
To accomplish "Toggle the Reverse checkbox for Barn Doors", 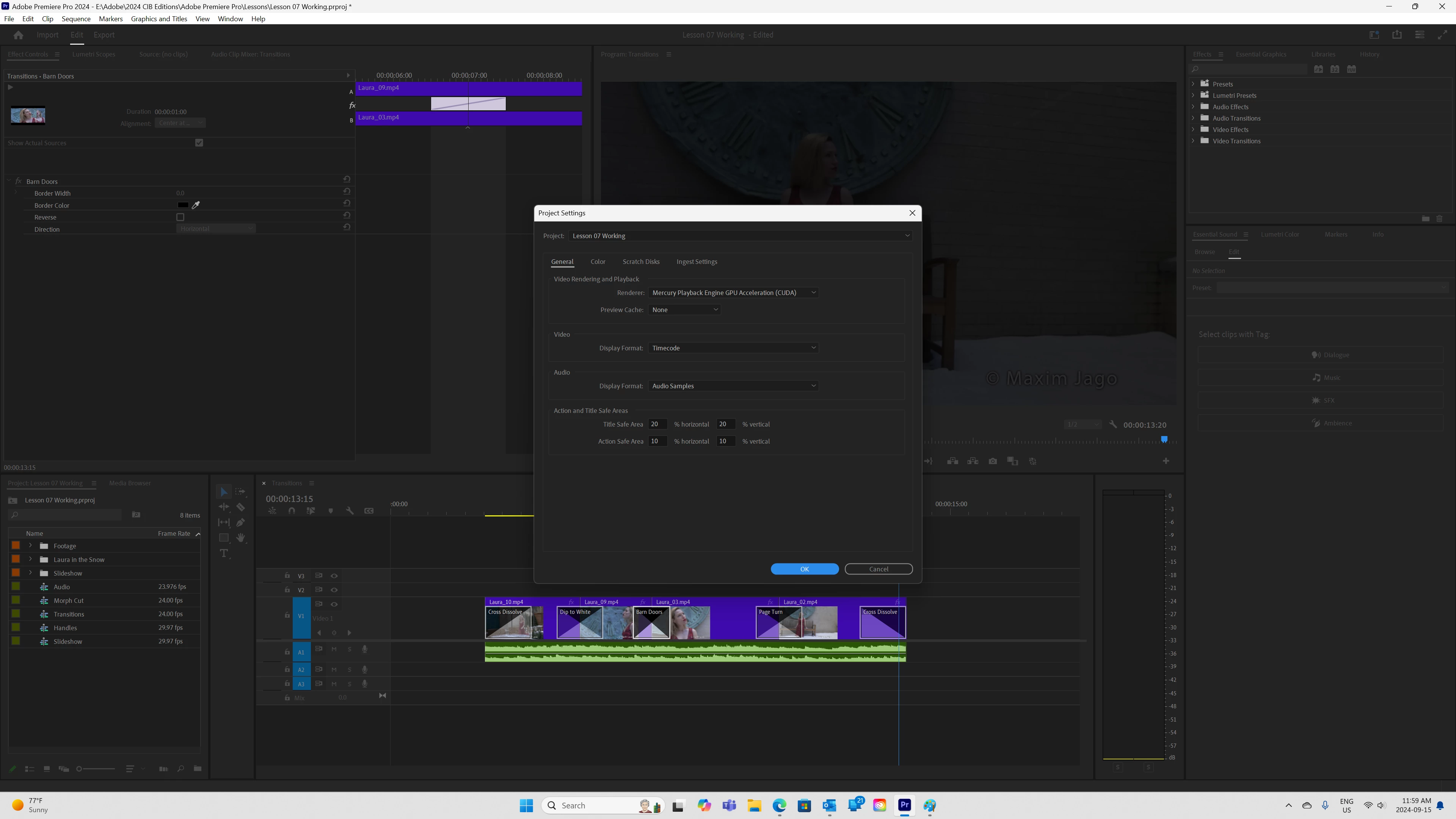I will (x=180, y=217).
